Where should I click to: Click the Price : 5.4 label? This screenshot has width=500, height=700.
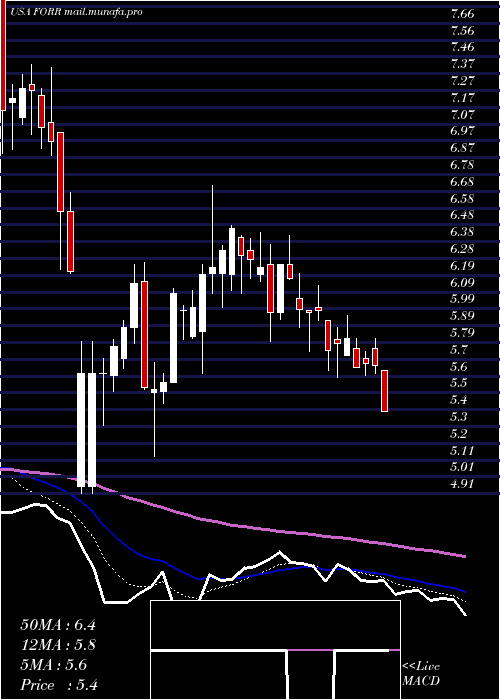coord(59,685)
